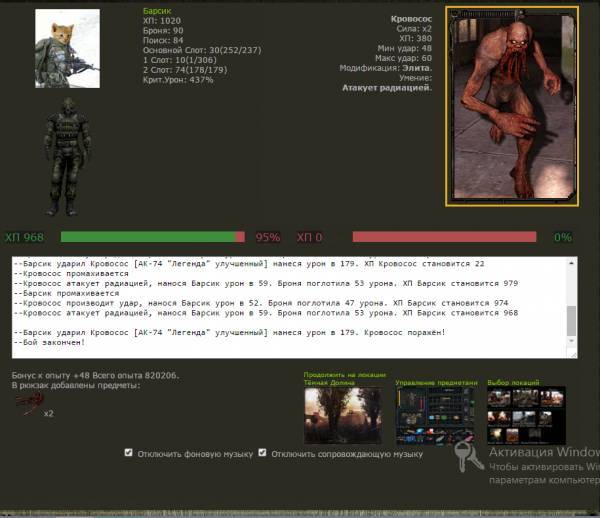Open the Управление предметами image
Screen dimensions: 600x518
pos(435,415)
